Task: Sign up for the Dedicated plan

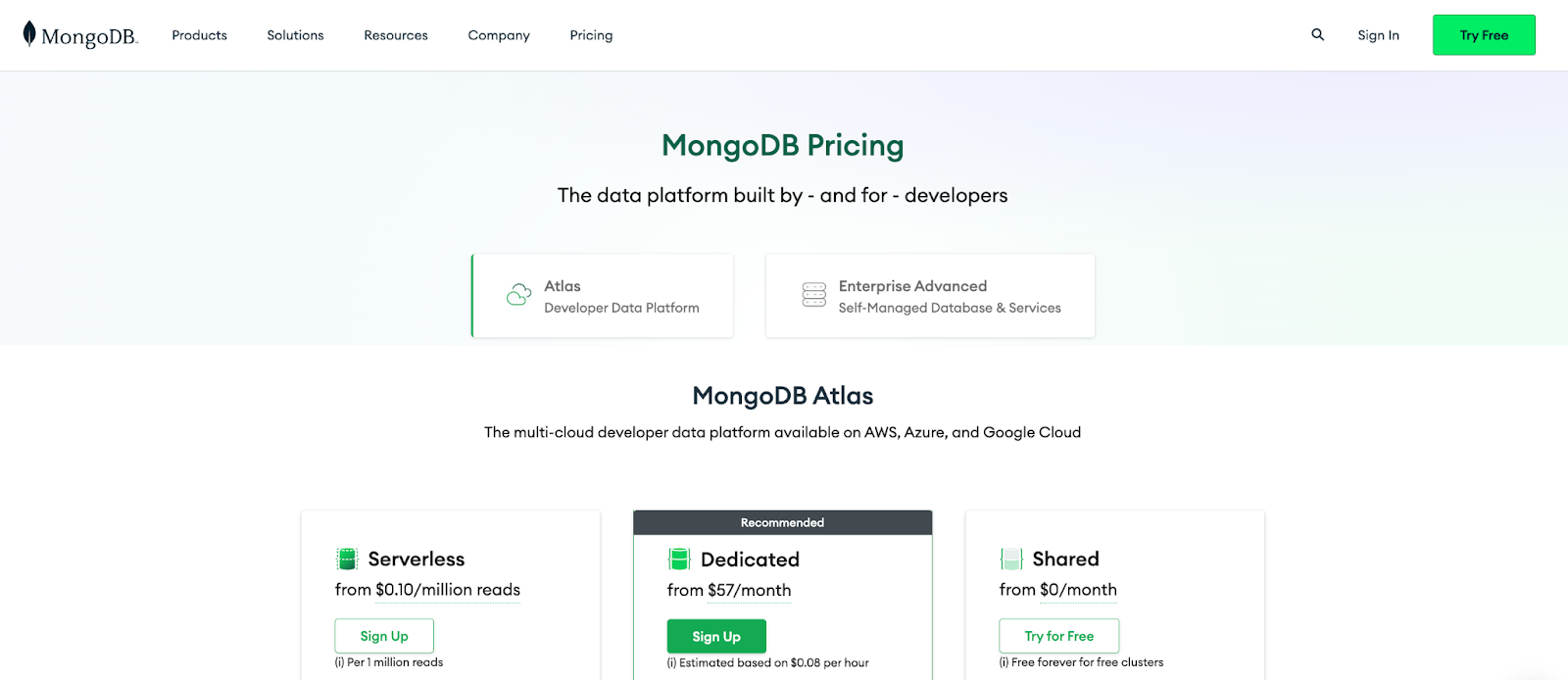Action: [x=716, y=636]
